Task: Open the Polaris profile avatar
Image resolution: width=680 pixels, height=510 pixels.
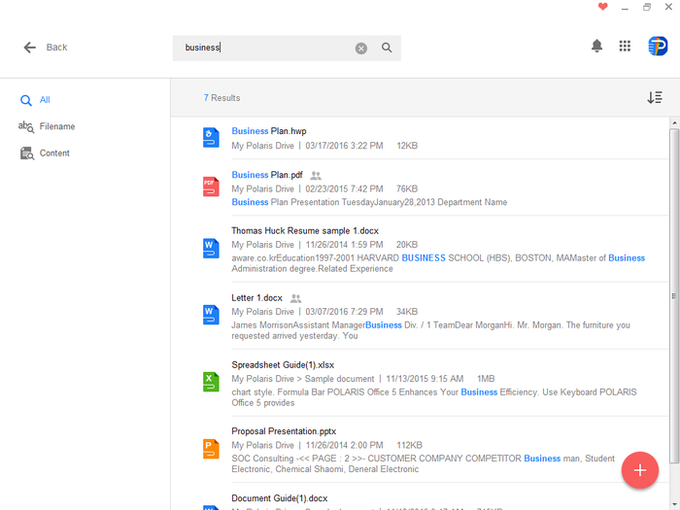Action: [657, 46]
